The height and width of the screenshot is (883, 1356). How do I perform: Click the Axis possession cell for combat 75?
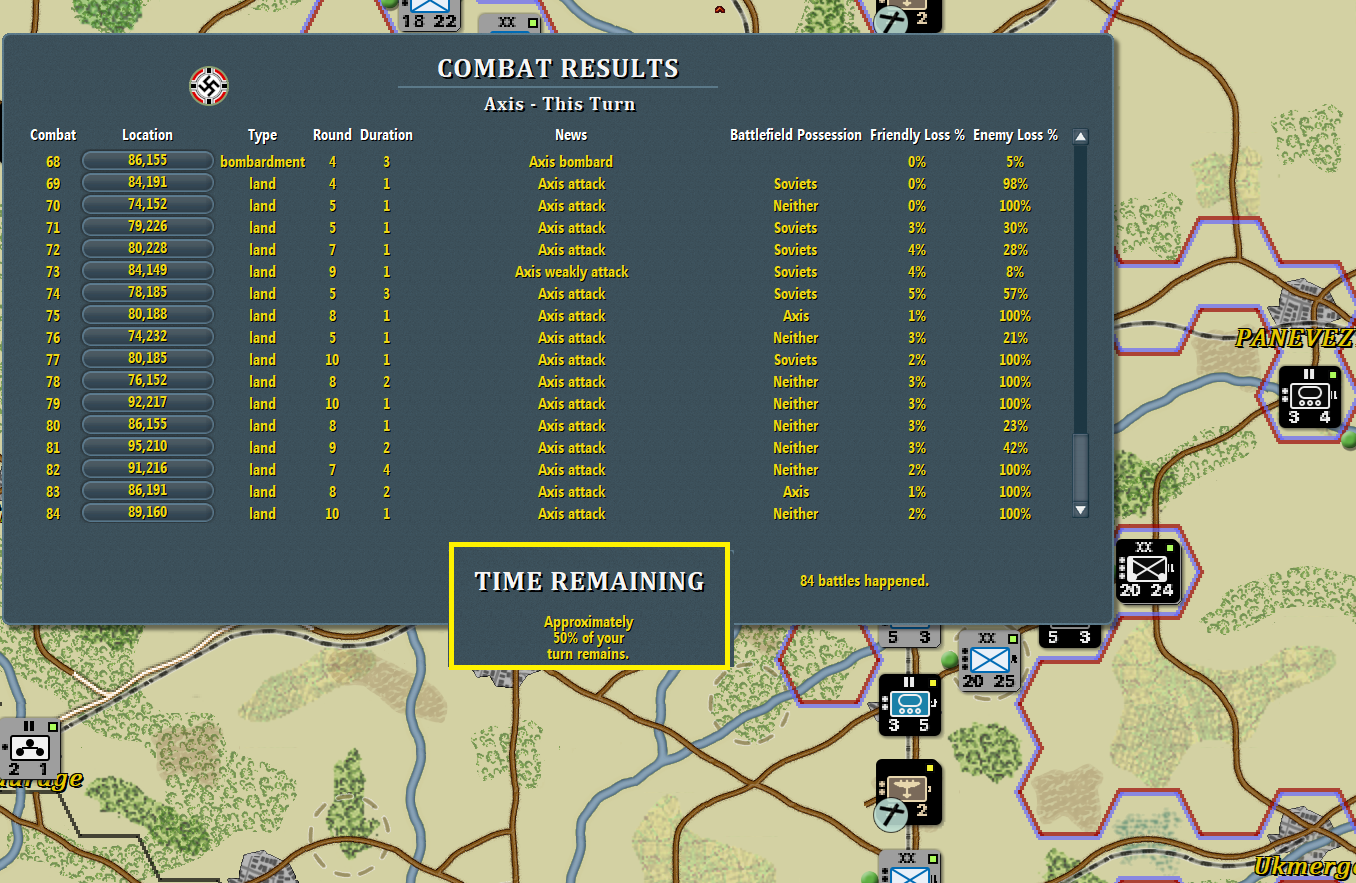(x=796, y=315)
